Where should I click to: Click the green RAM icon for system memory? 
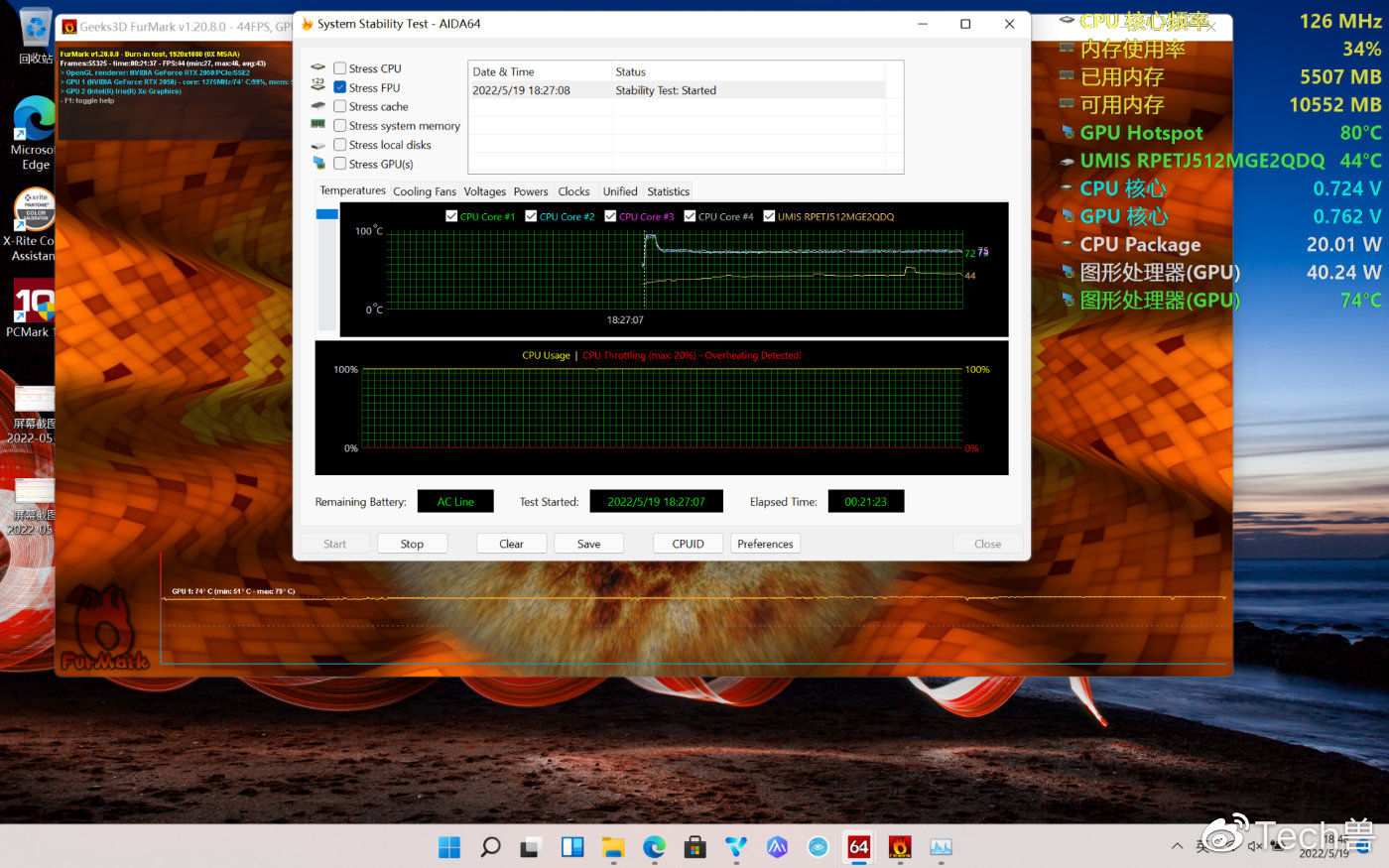318,125
